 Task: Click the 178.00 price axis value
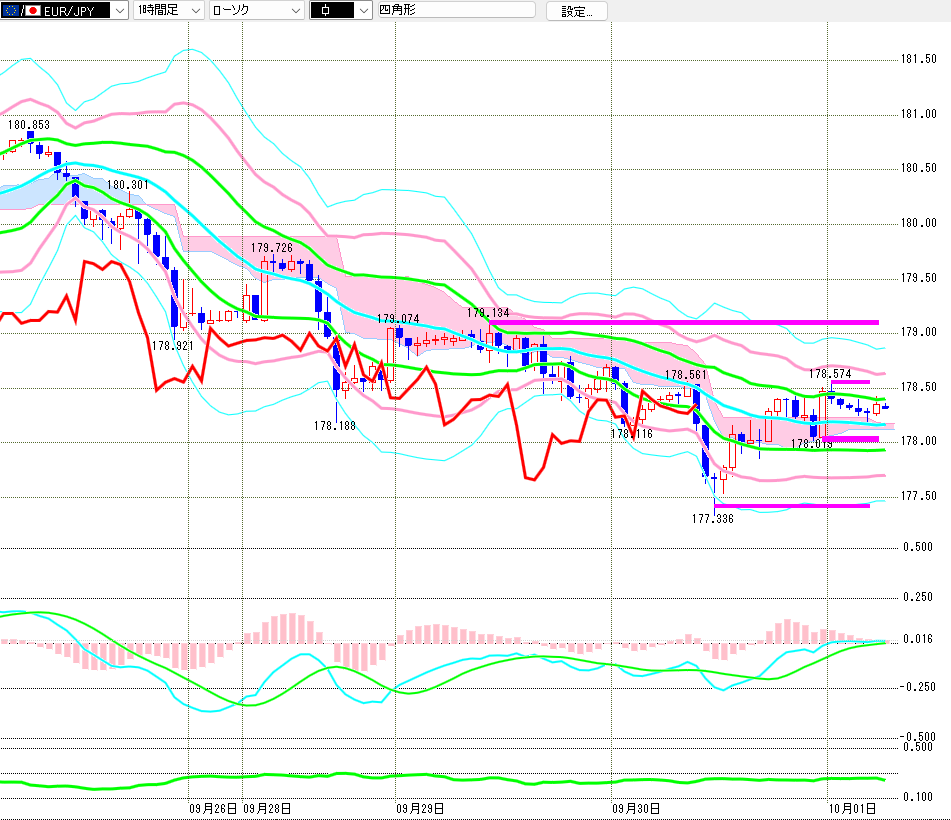pos(919,441)
